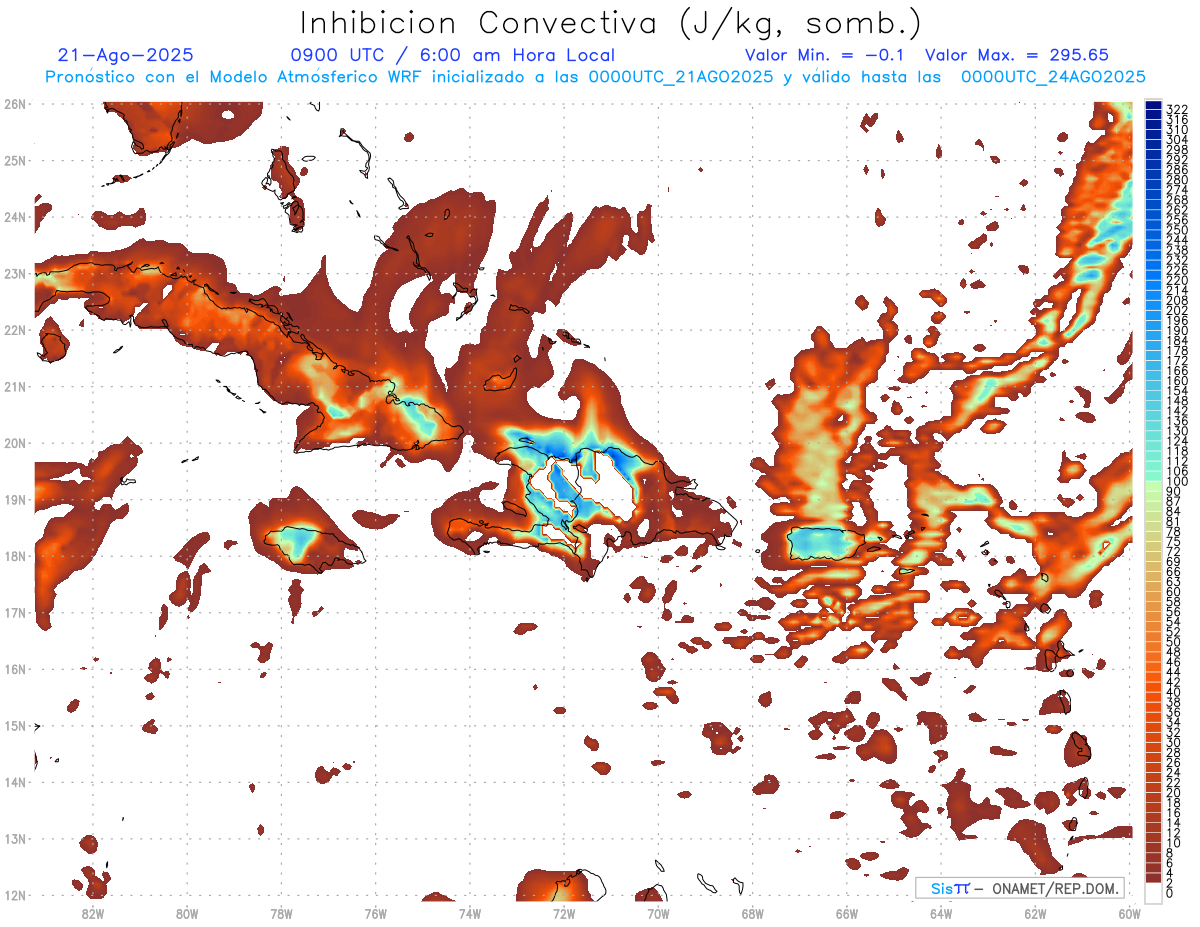Click the "16N" latitude label
Screen dimensions: 1200x927
pyautogui.click(x=14, y=669)
